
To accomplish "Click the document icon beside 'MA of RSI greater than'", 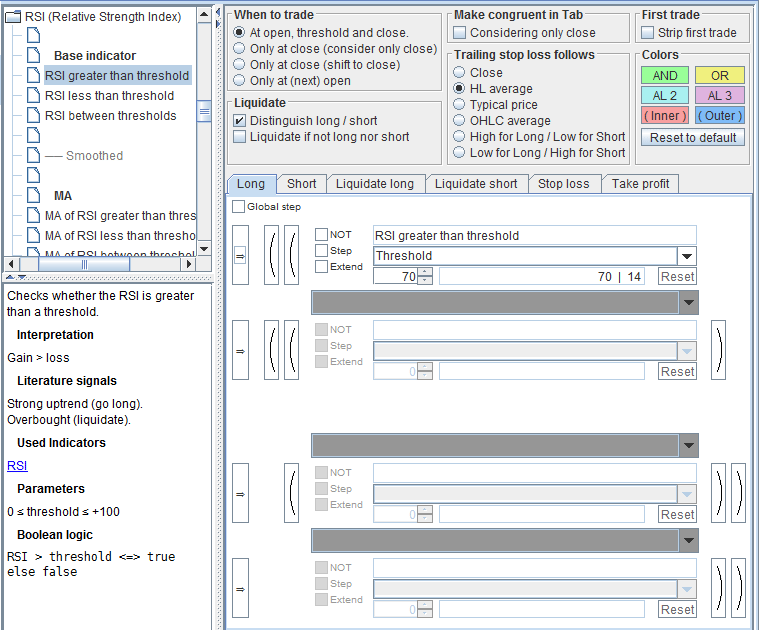I will tap(33, 215).
